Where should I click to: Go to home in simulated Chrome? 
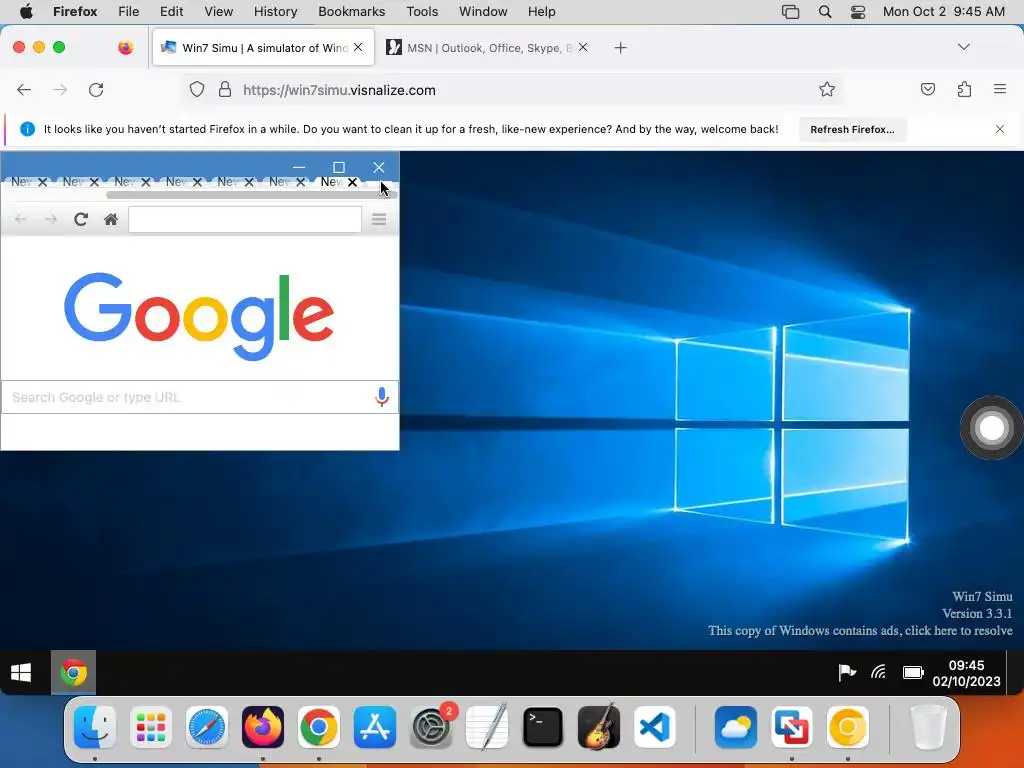click(x=111, y=219)
